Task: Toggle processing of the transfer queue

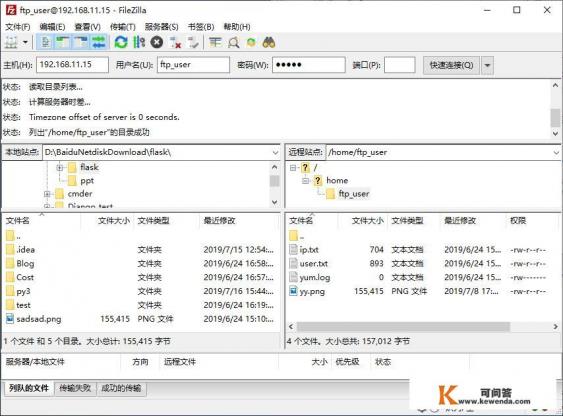Action: coord(139,42)
